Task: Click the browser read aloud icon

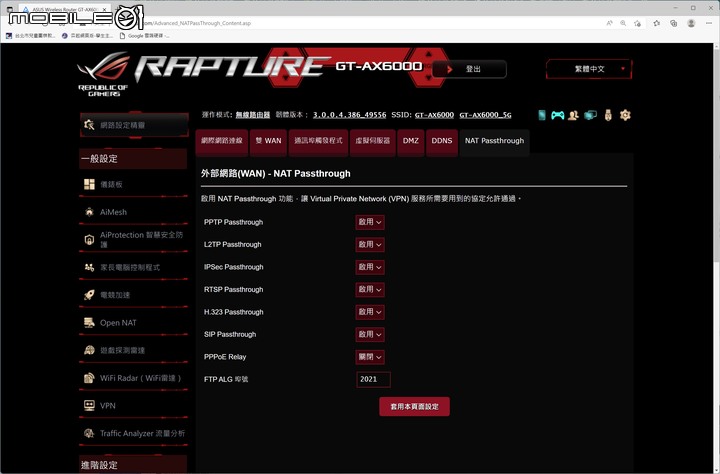Action: (x=609, y=23)
